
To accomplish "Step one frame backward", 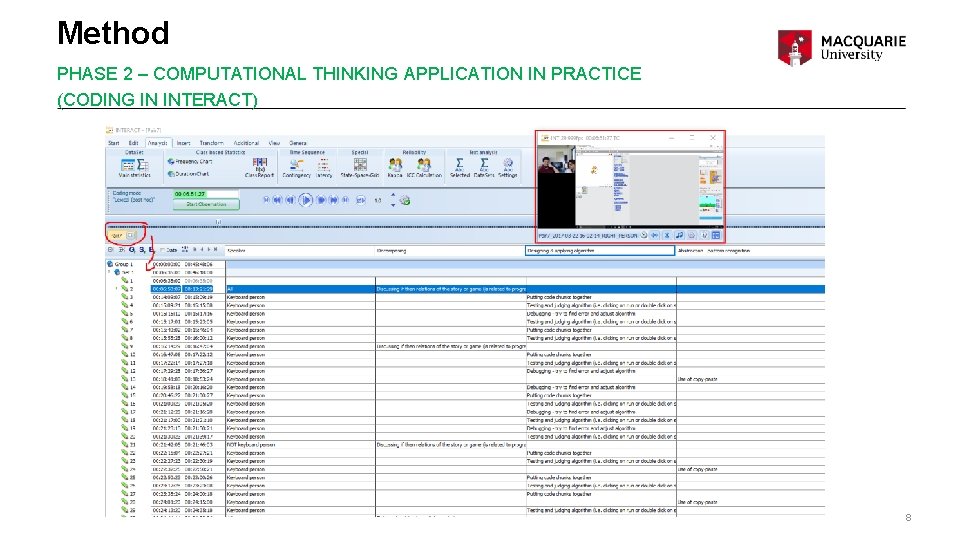I will click(290, 200).
